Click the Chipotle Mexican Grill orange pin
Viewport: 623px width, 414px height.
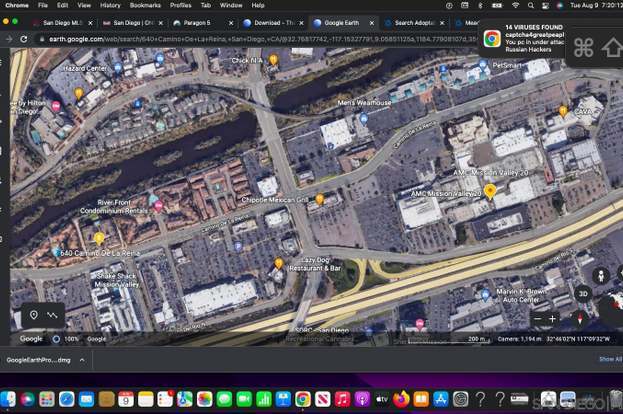point(319,199)
